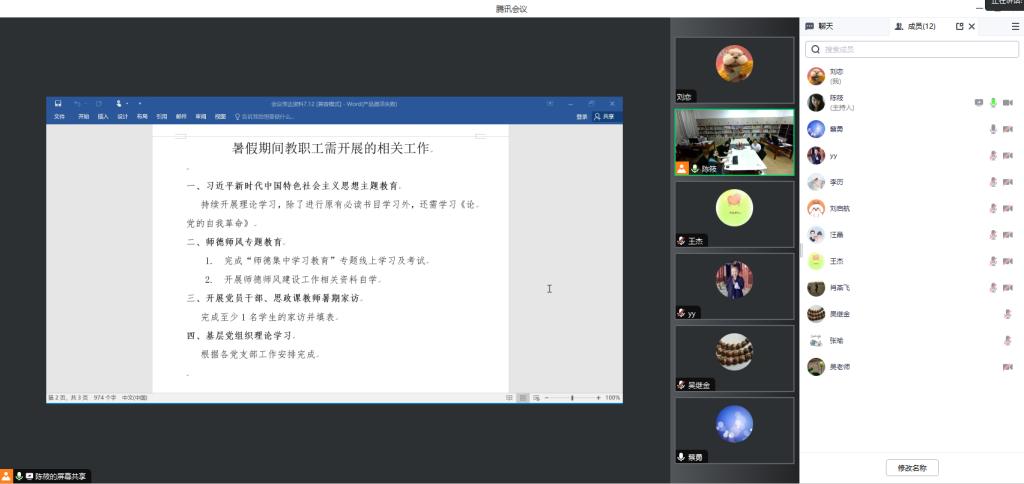Click the 修改名称 rename button
Screen dimensions: 1024x484
(x=911, y=467)
